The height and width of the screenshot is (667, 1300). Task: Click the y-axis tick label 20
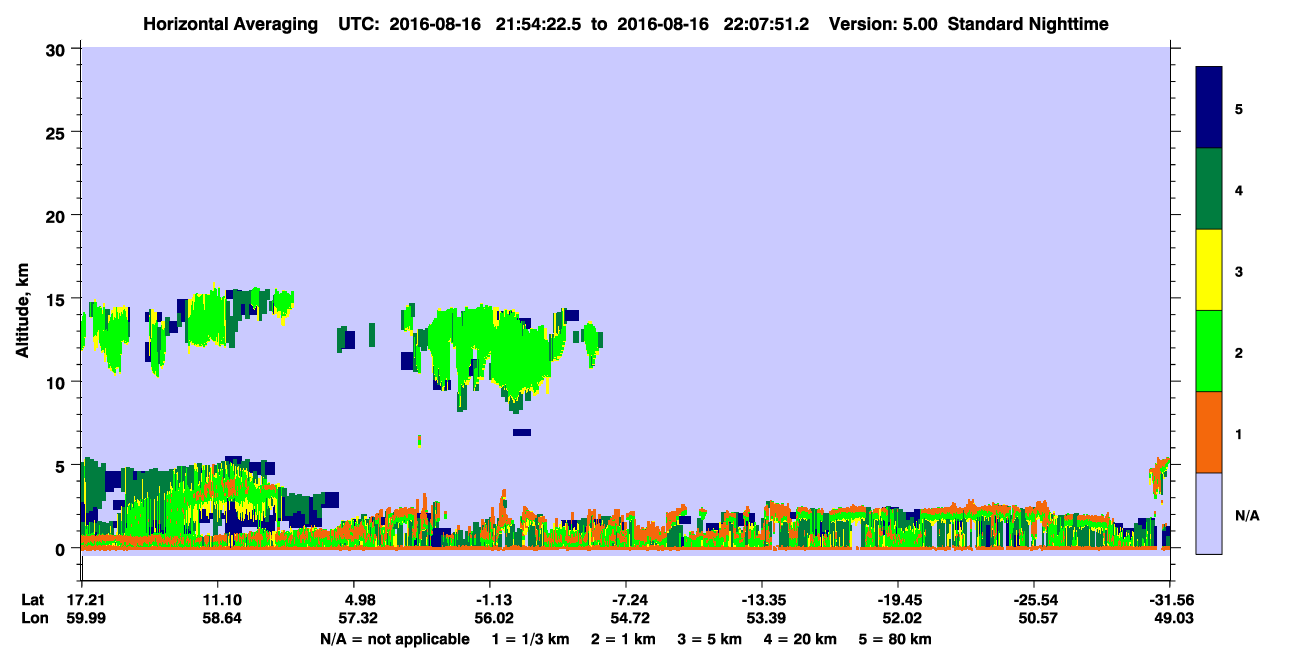point(58,215)
